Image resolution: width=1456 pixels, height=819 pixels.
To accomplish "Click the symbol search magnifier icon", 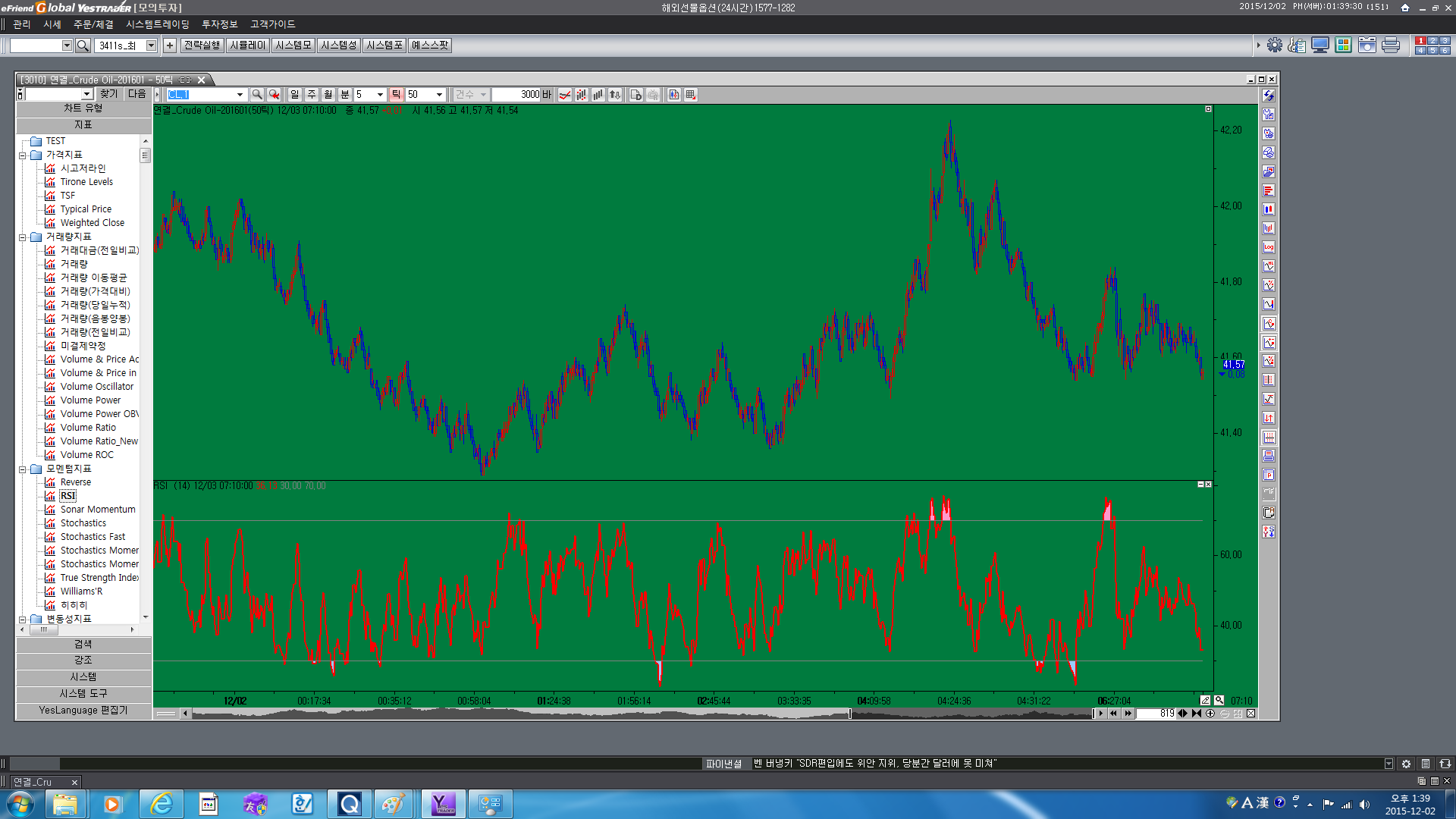I will point(257,95).
